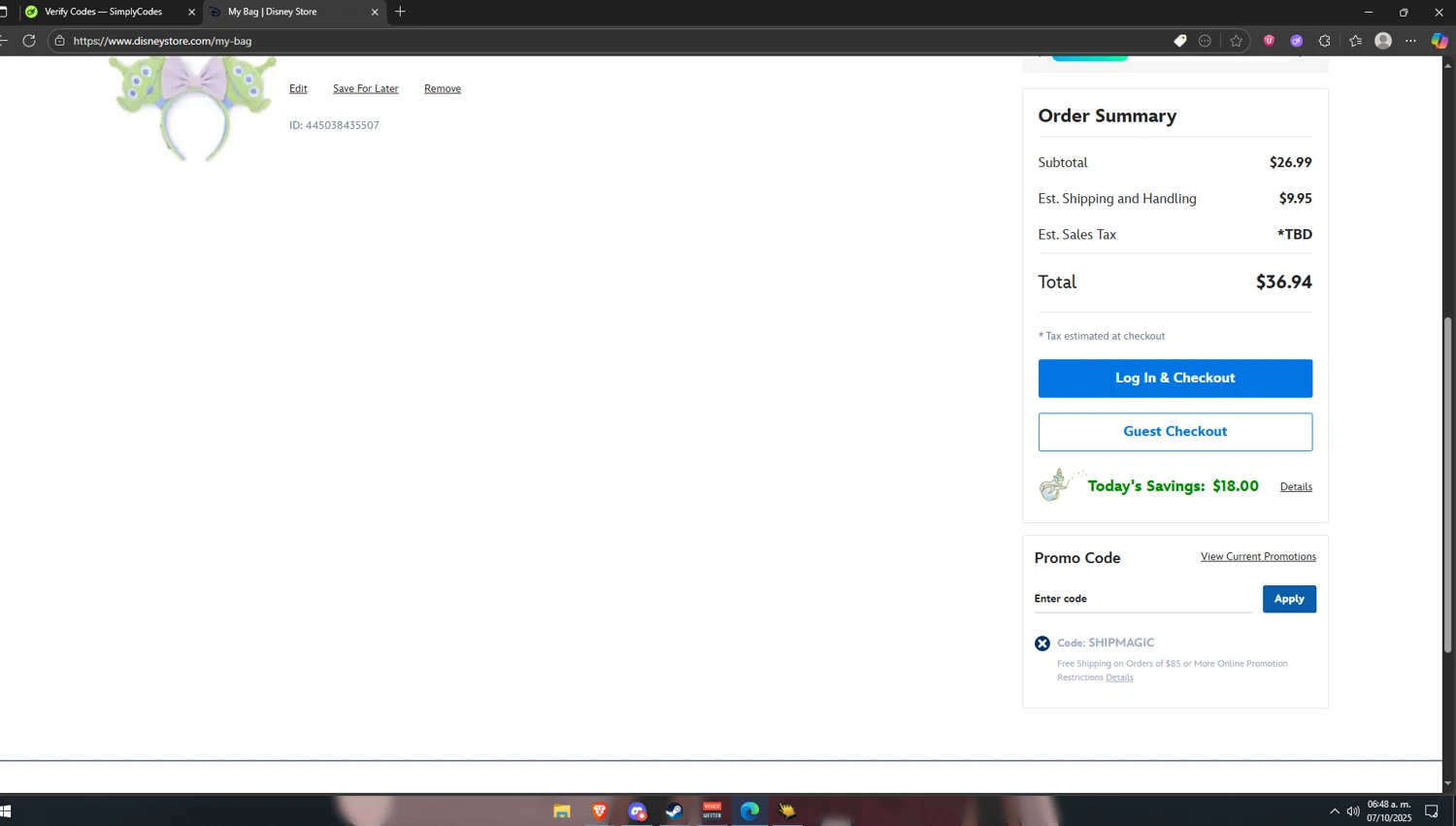This screenshot has height=826, width=1456.
Task: Apply the promo code
Action: pyautogui.click(x=1289, y=599)
